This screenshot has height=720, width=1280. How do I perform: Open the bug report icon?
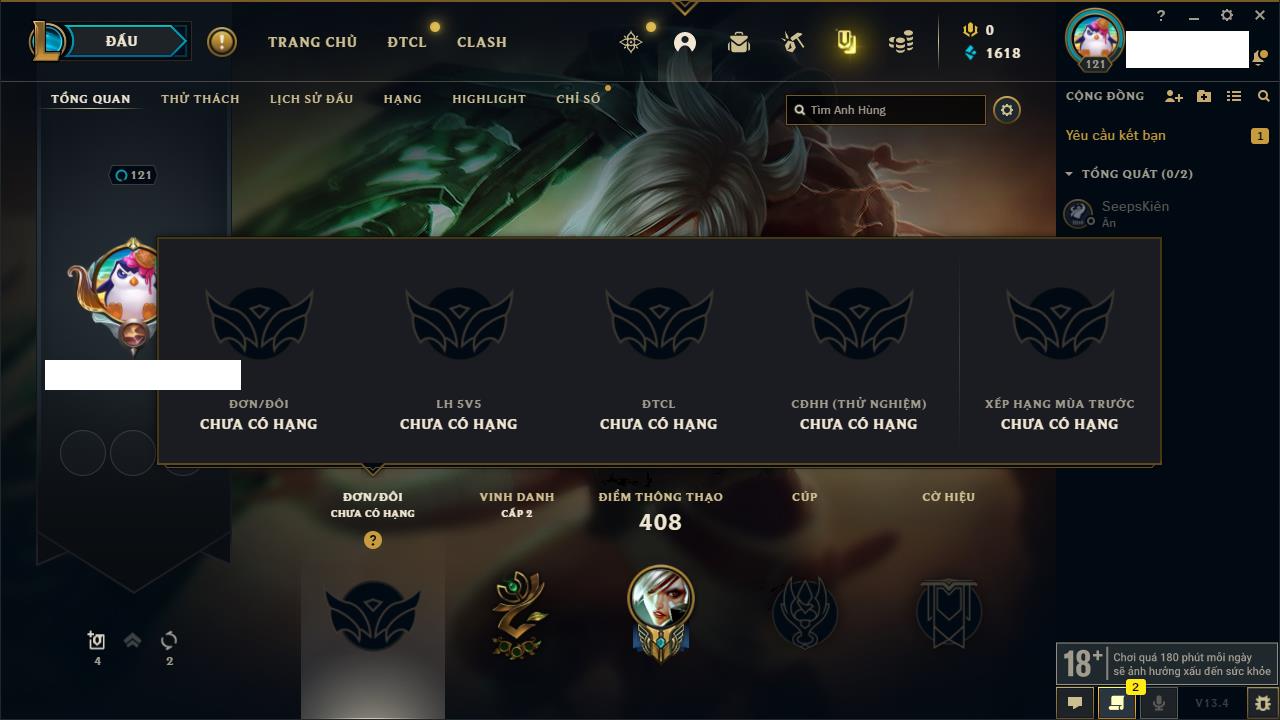point(1263,703)
